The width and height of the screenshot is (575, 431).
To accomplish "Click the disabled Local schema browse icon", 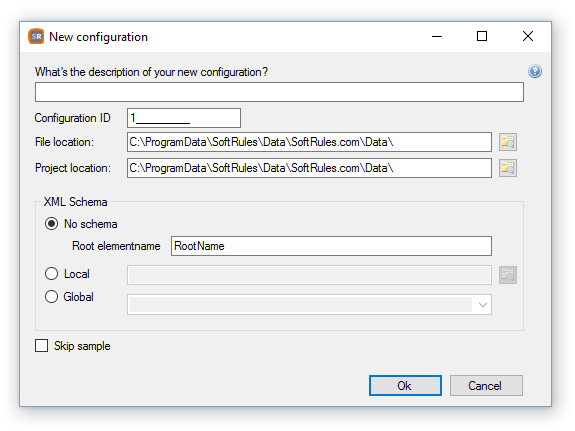I will [508, 275].
